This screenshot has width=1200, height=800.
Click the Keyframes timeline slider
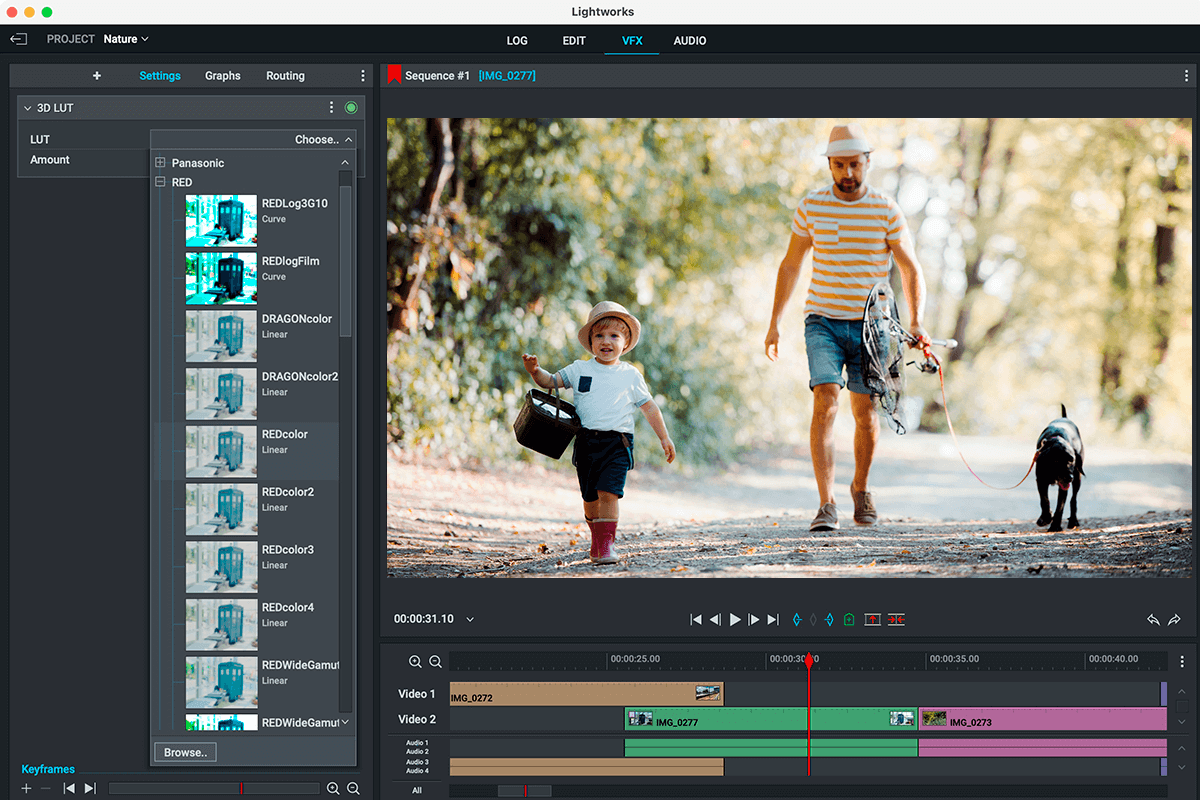pos(213,787)
